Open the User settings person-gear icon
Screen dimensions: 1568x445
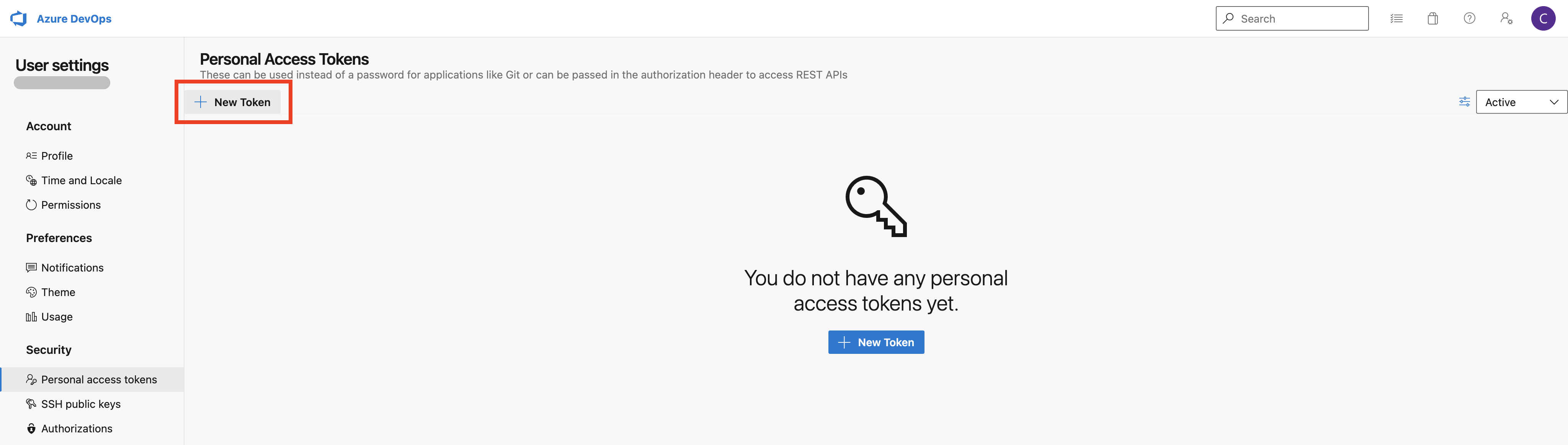[x=1506, y=19]
